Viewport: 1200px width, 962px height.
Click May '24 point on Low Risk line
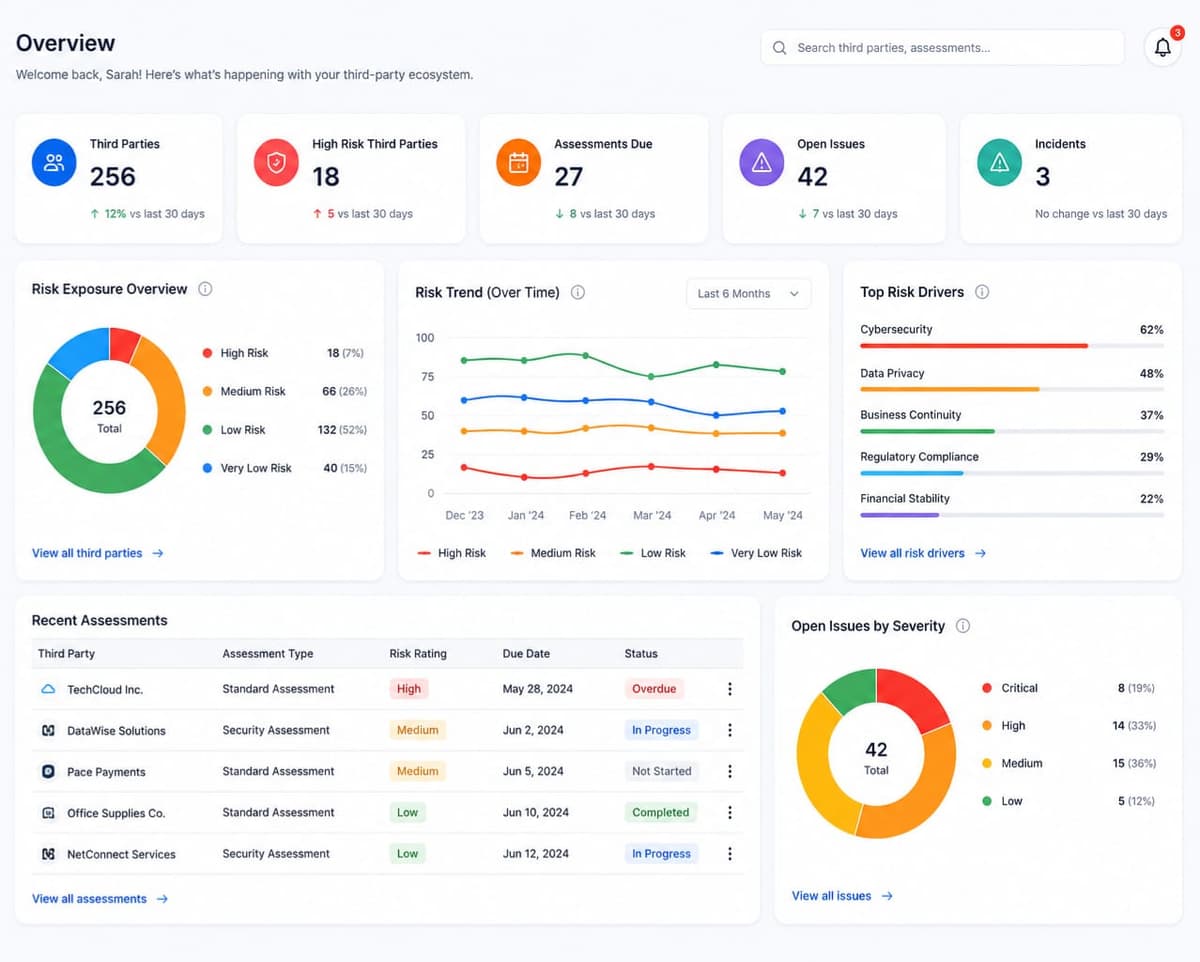782,371
